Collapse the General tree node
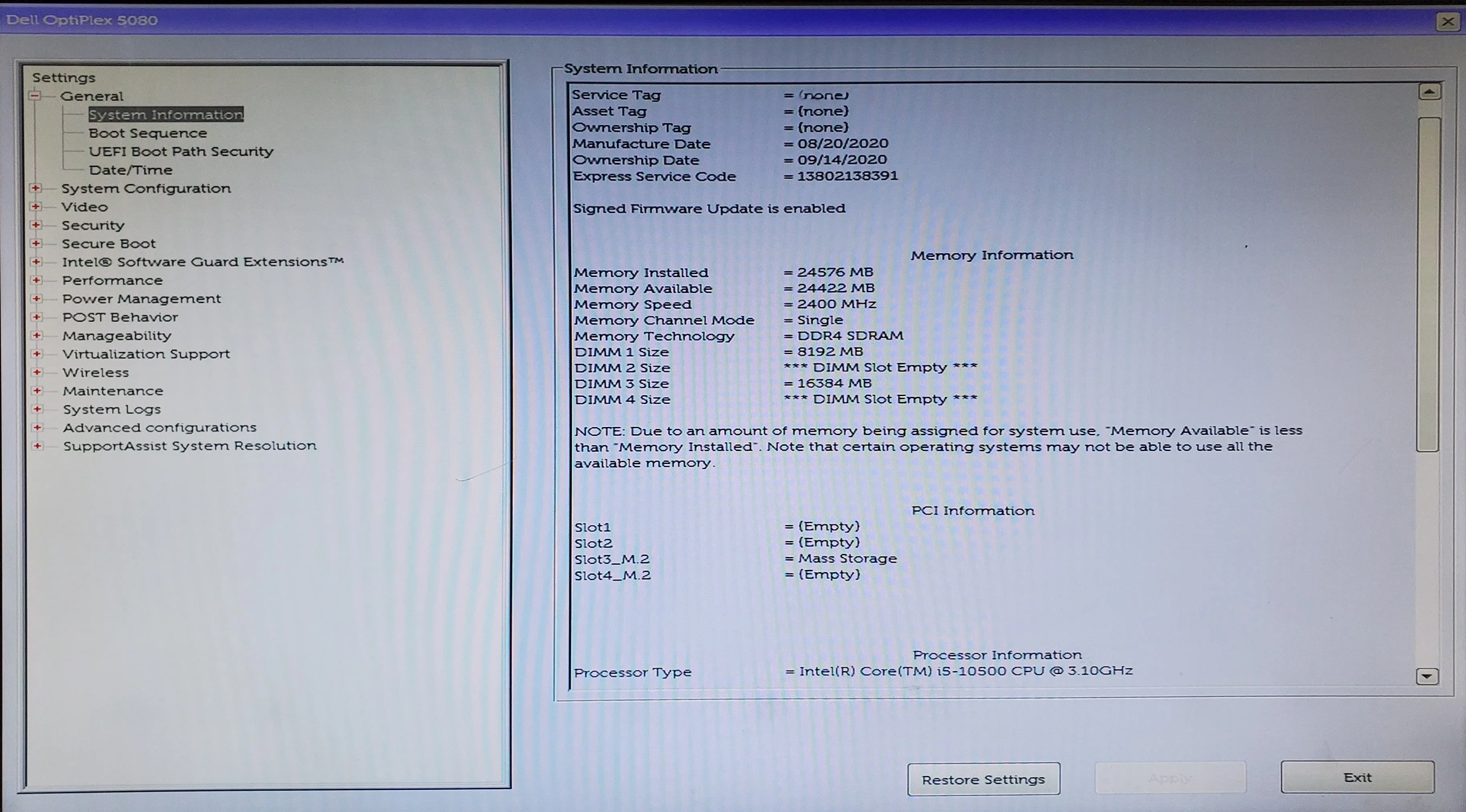1466x812 pixels. (x=35, y=96)
